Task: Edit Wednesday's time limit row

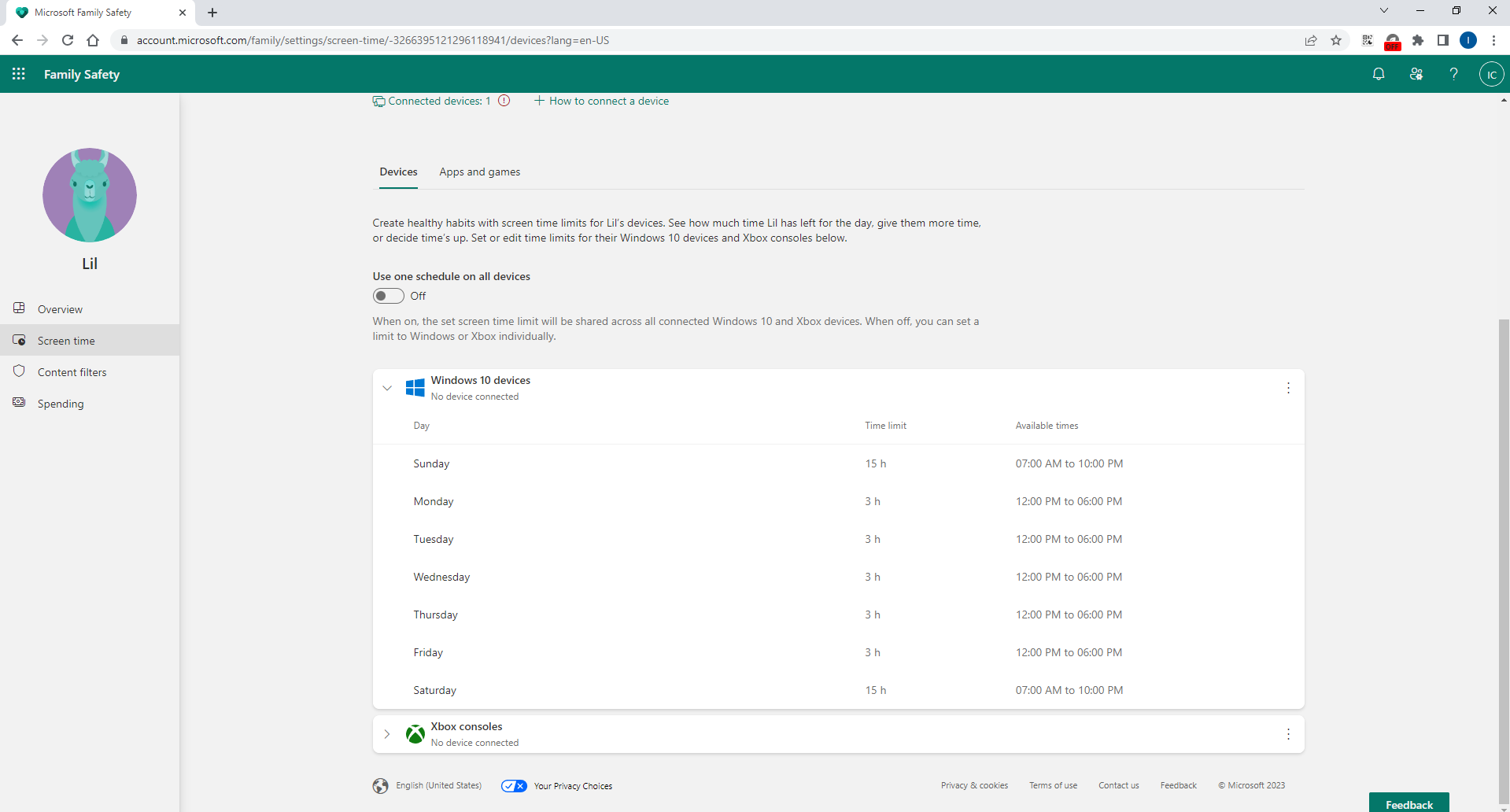Action: tap(838, 577)
